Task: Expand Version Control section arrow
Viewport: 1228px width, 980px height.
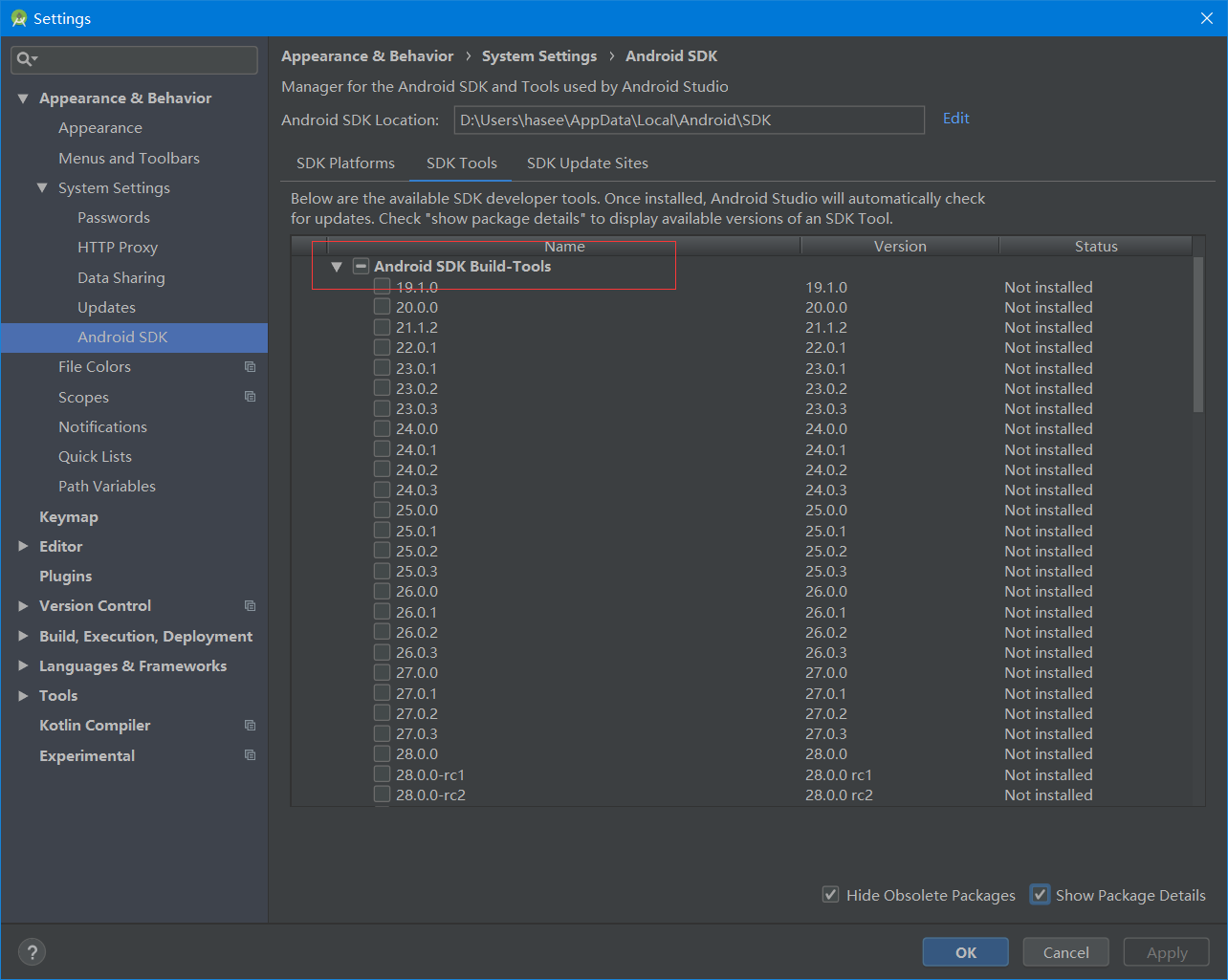Action: coord(23,606)
